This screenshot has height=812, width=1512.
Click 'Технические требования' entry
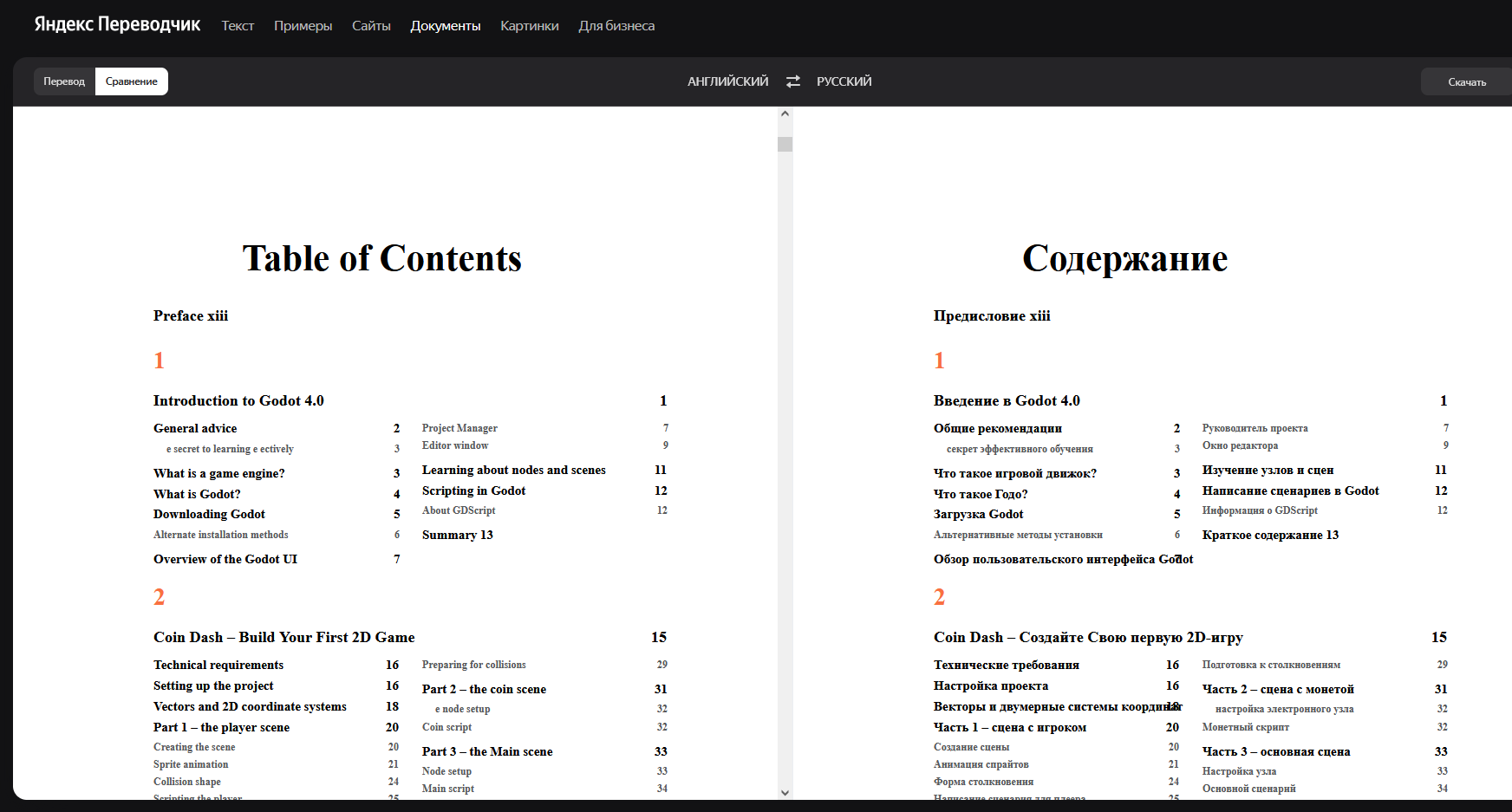1007,665
